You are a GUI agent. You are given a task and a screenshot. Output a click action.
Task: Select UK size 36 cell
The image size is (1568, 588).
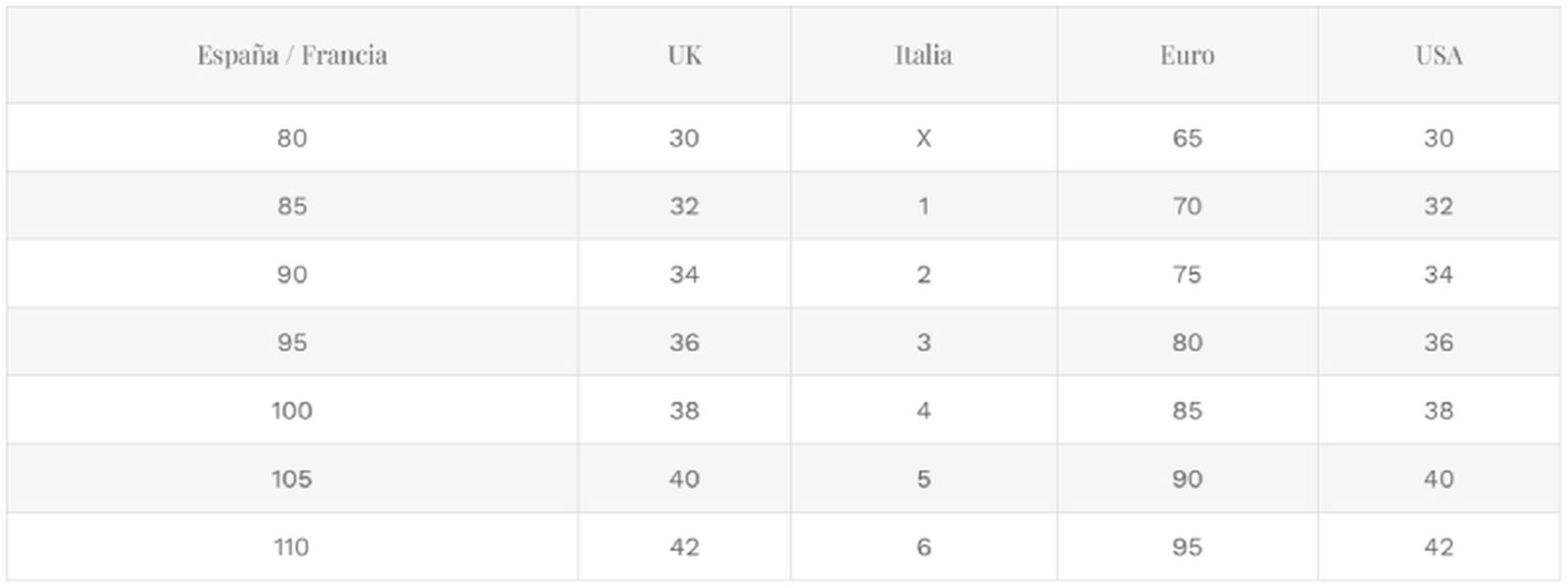(684, 343)
